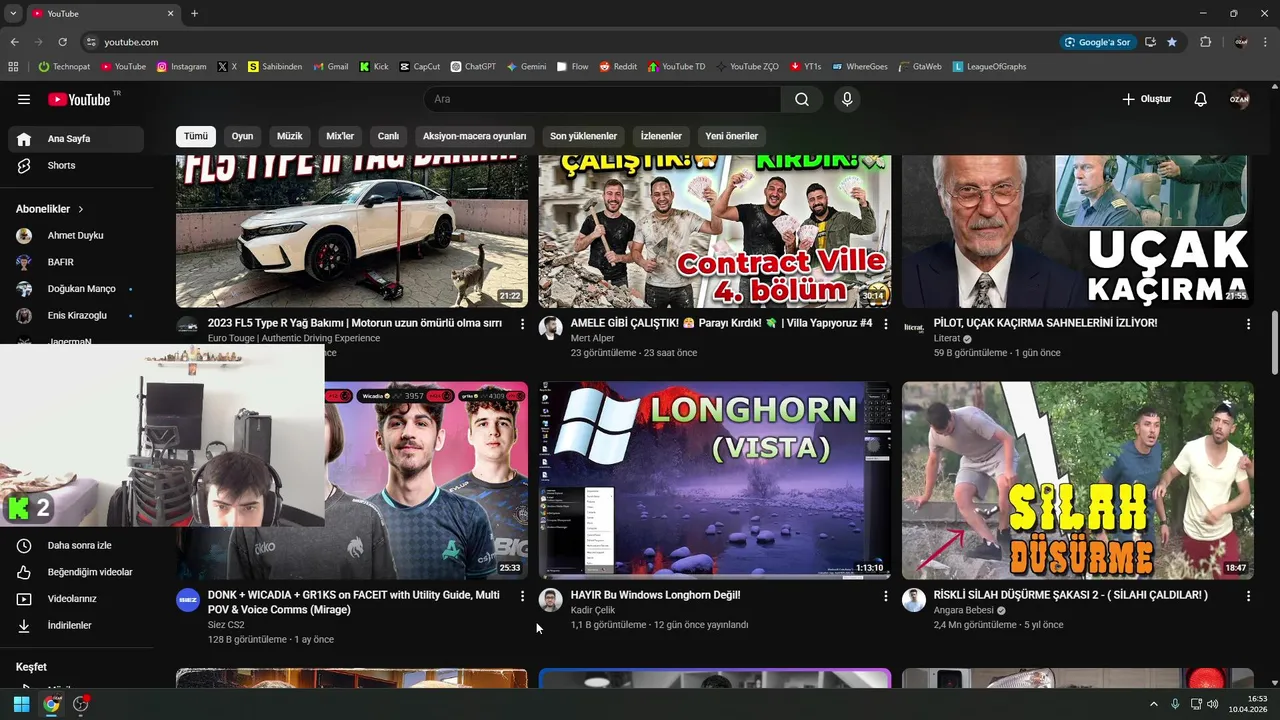Open the YouTube hamburger guide menu
The height and width of the screenshot is (720, 1280).
[x=24, y=99]
